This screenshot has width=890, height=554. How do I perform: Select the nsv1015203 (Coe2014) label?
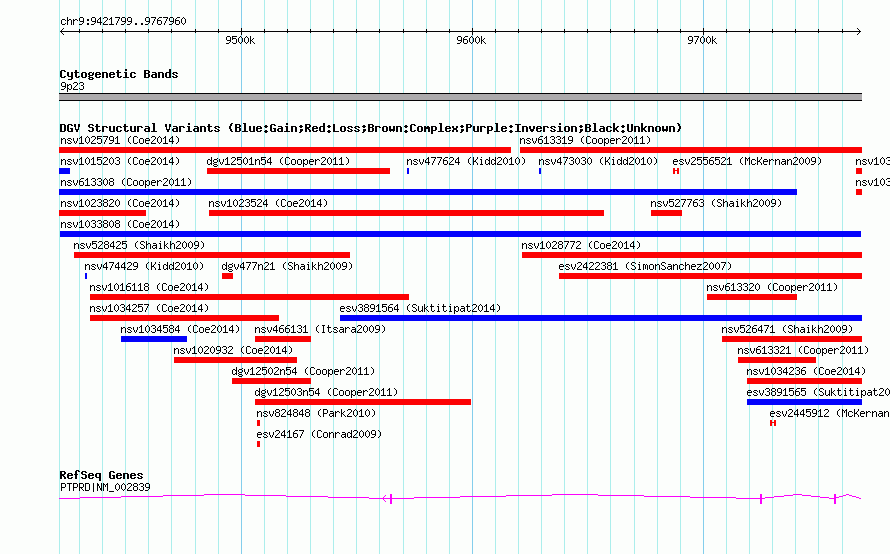(x=120, y=161)
